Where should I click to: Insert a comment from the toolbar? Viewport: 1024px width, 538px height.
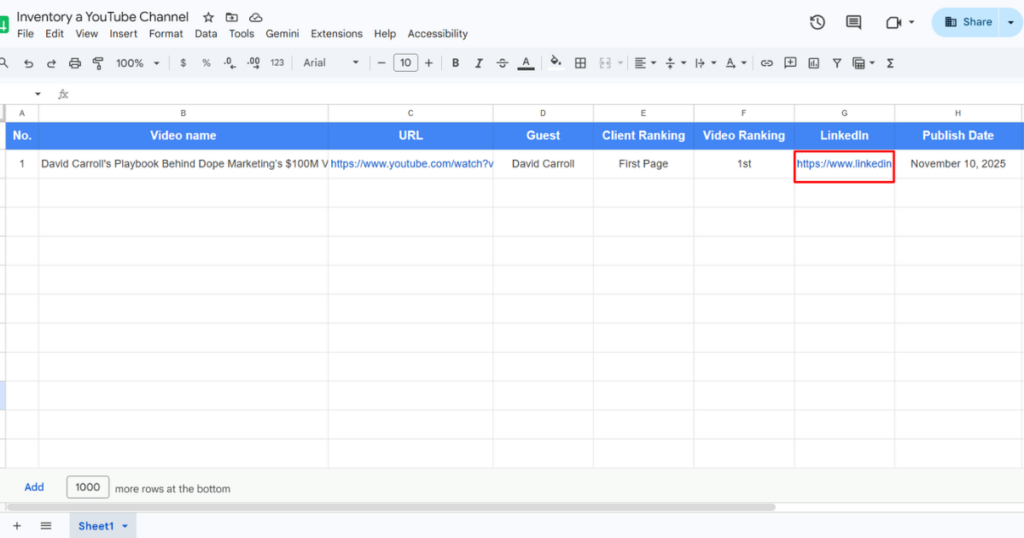[x=790, y=63]
